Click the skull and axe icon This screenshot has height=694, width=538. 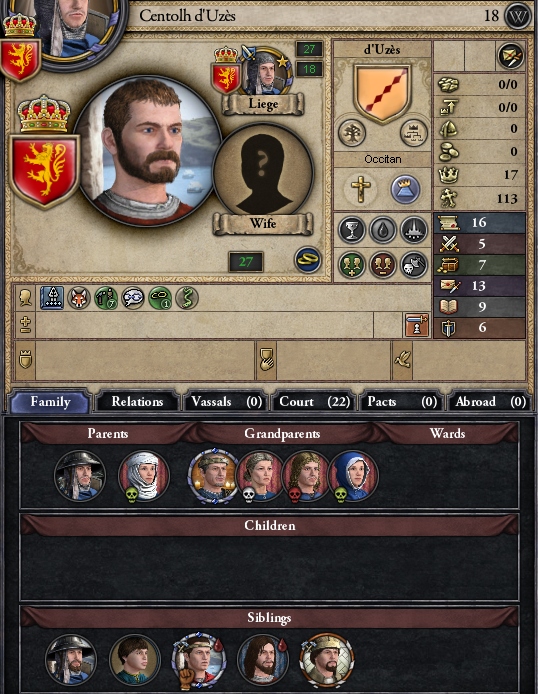(414, 264)
